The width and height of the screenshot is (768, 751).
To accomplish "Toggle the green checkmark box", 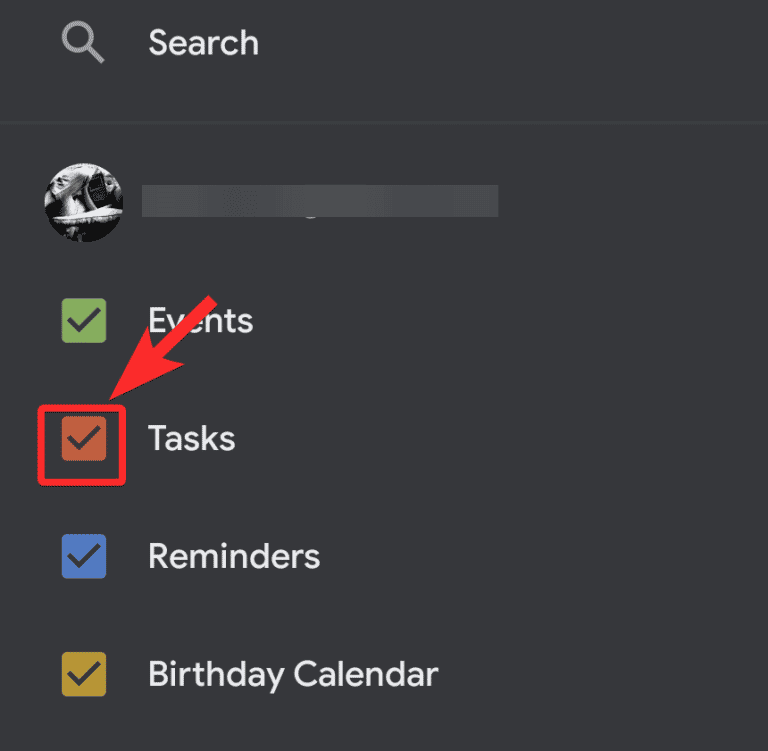I will pos(84,321).
